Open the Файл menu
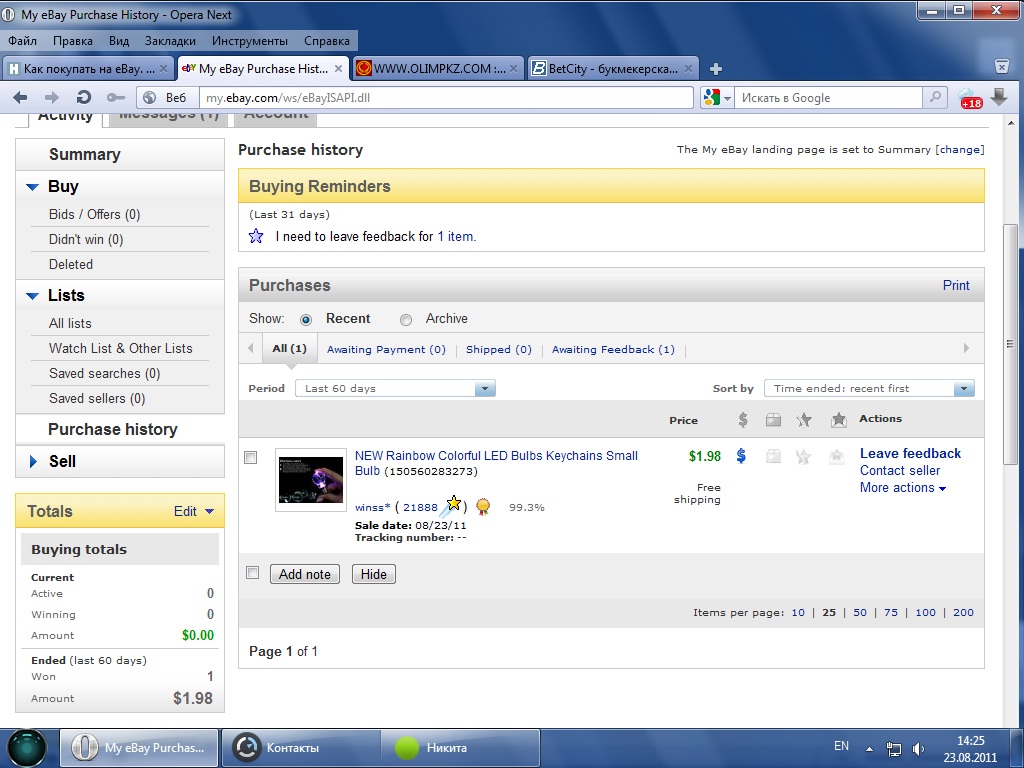Image resolution: width=1024 pixels, height=768 pixels. [x=22, y=40]
